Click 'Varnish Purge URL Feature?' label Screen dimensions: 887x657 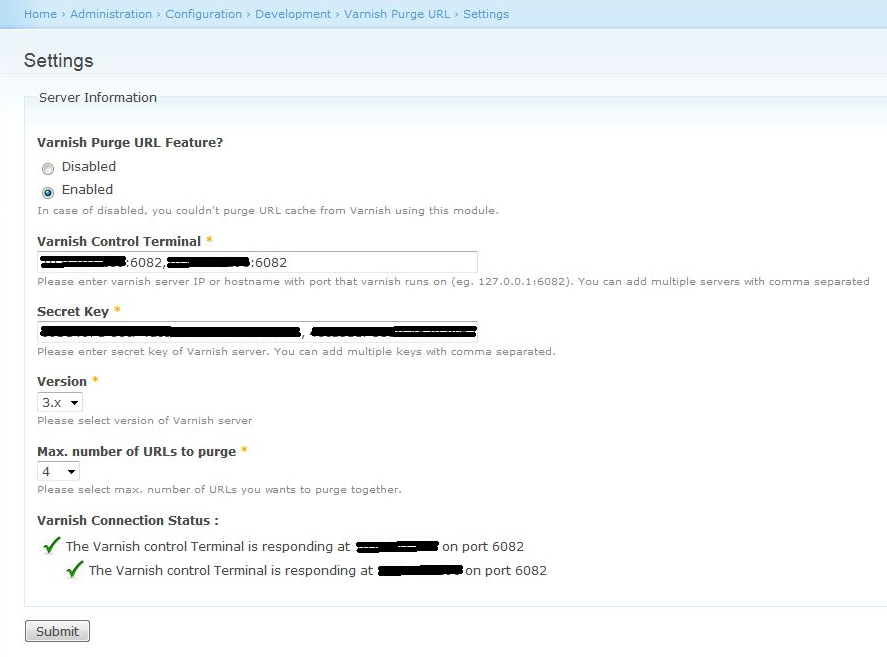coord(130,143)
